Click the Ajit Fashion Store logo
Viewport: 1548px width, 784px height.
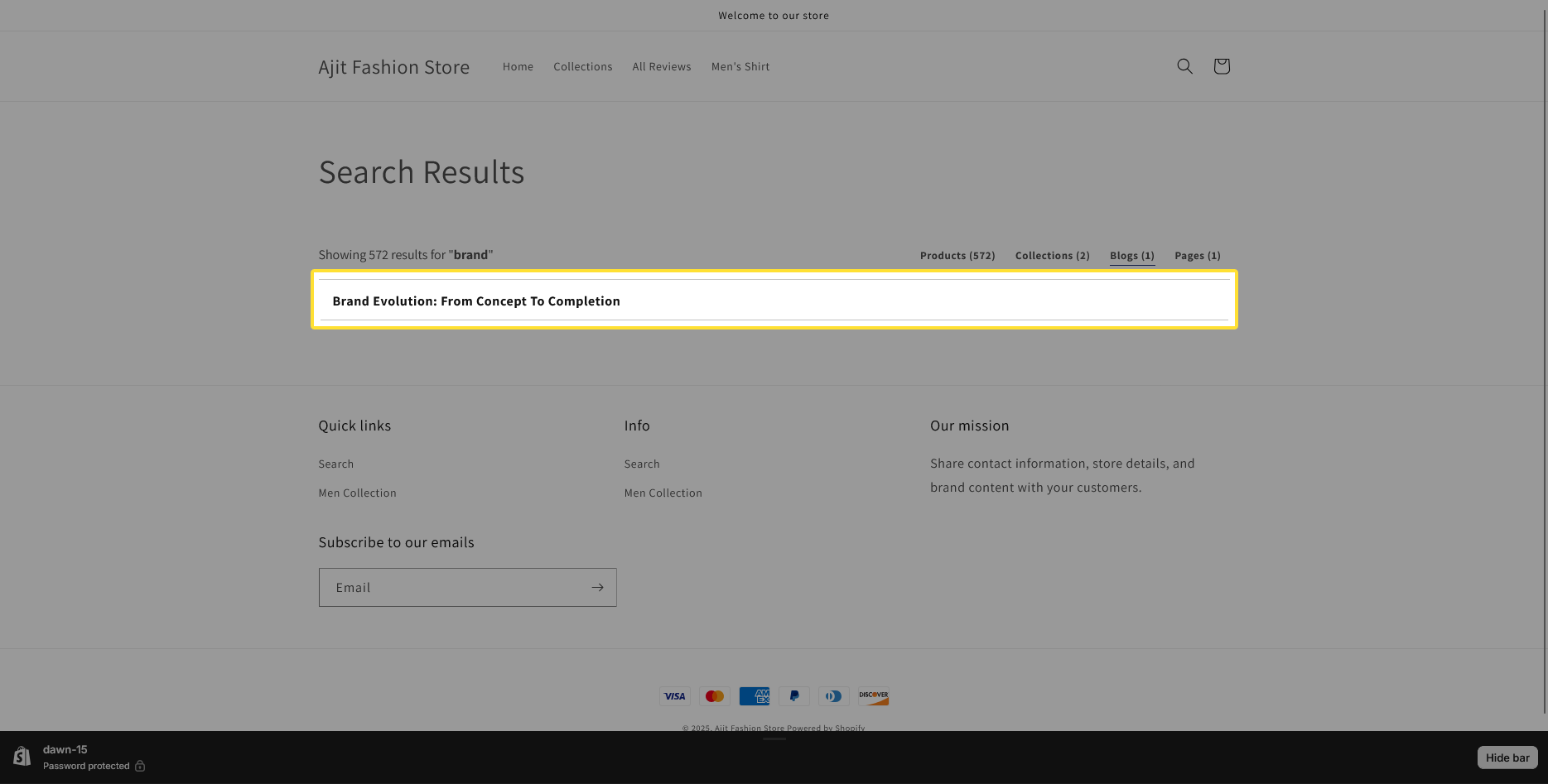point(393,67)
